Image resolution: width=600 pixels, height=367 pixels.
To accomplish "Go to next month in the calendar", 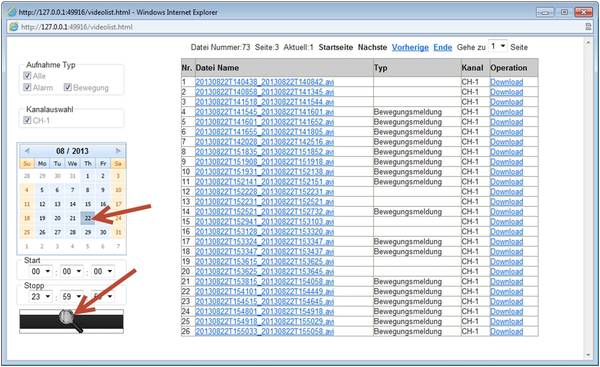I will coord(118,151).
